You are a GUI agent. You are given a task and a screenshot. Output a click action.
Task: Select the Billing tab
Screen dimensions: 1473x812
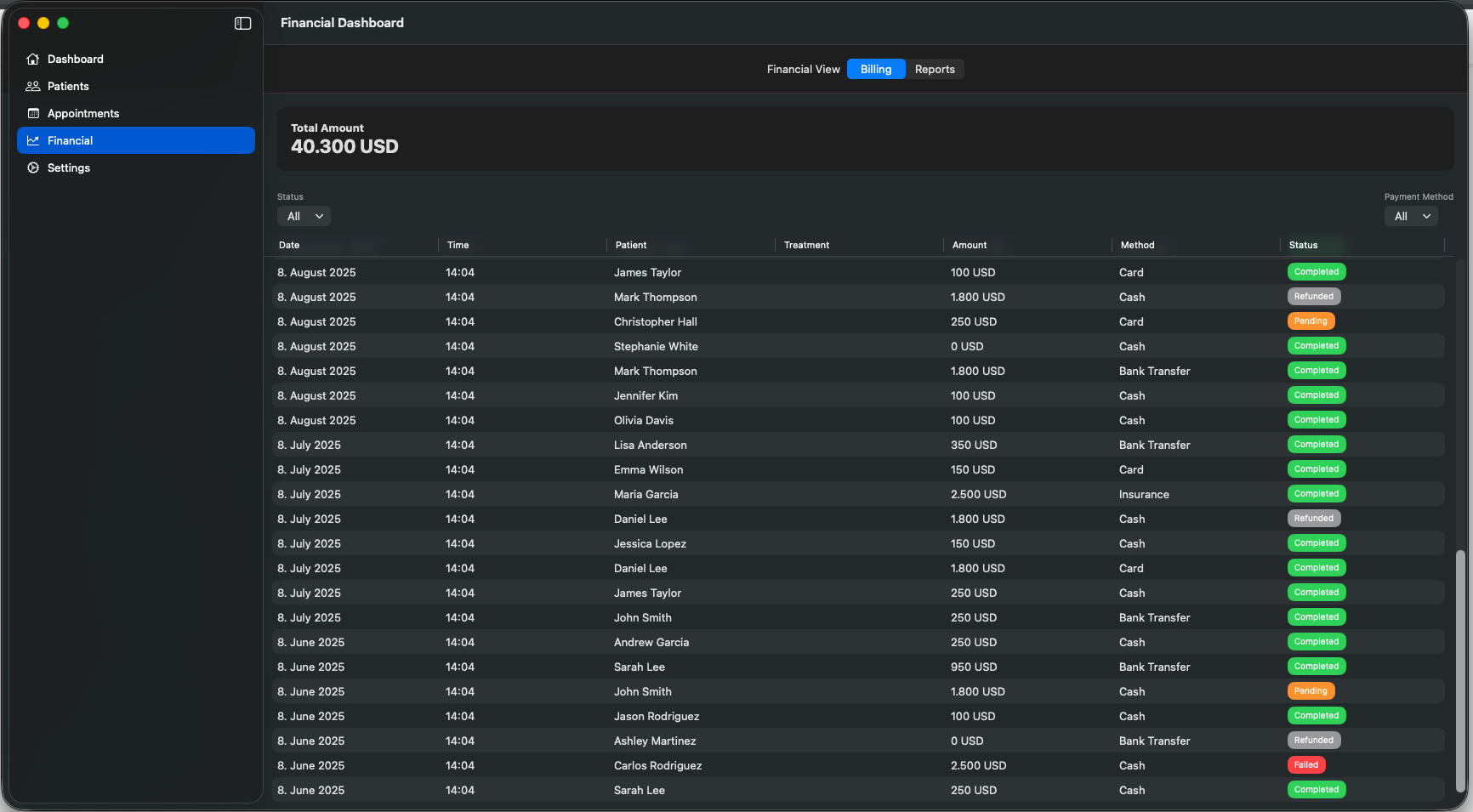pyautogui.click(x=876, y=69)
